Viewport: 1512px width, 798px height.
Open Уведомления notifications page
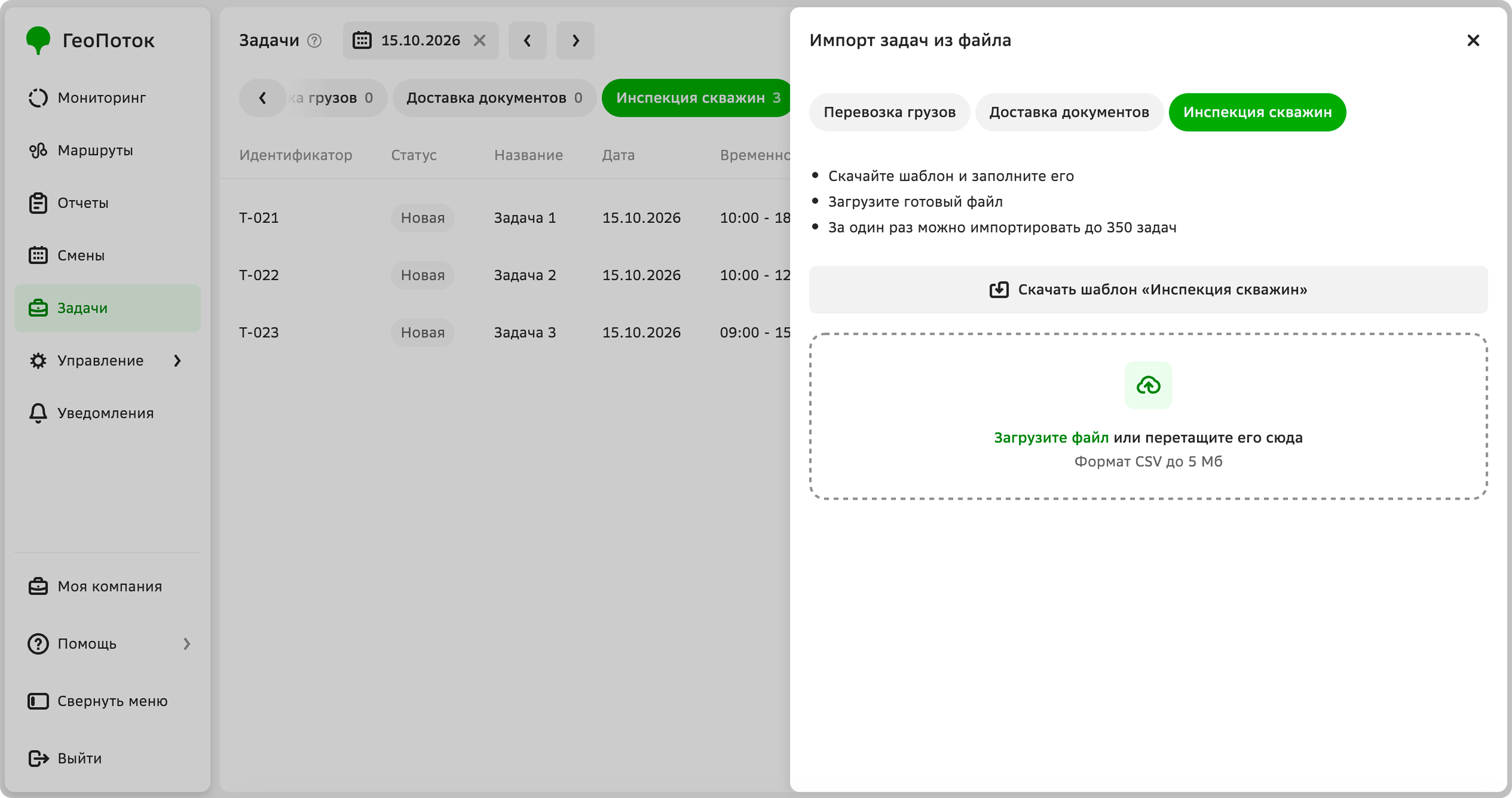(108, 413)
